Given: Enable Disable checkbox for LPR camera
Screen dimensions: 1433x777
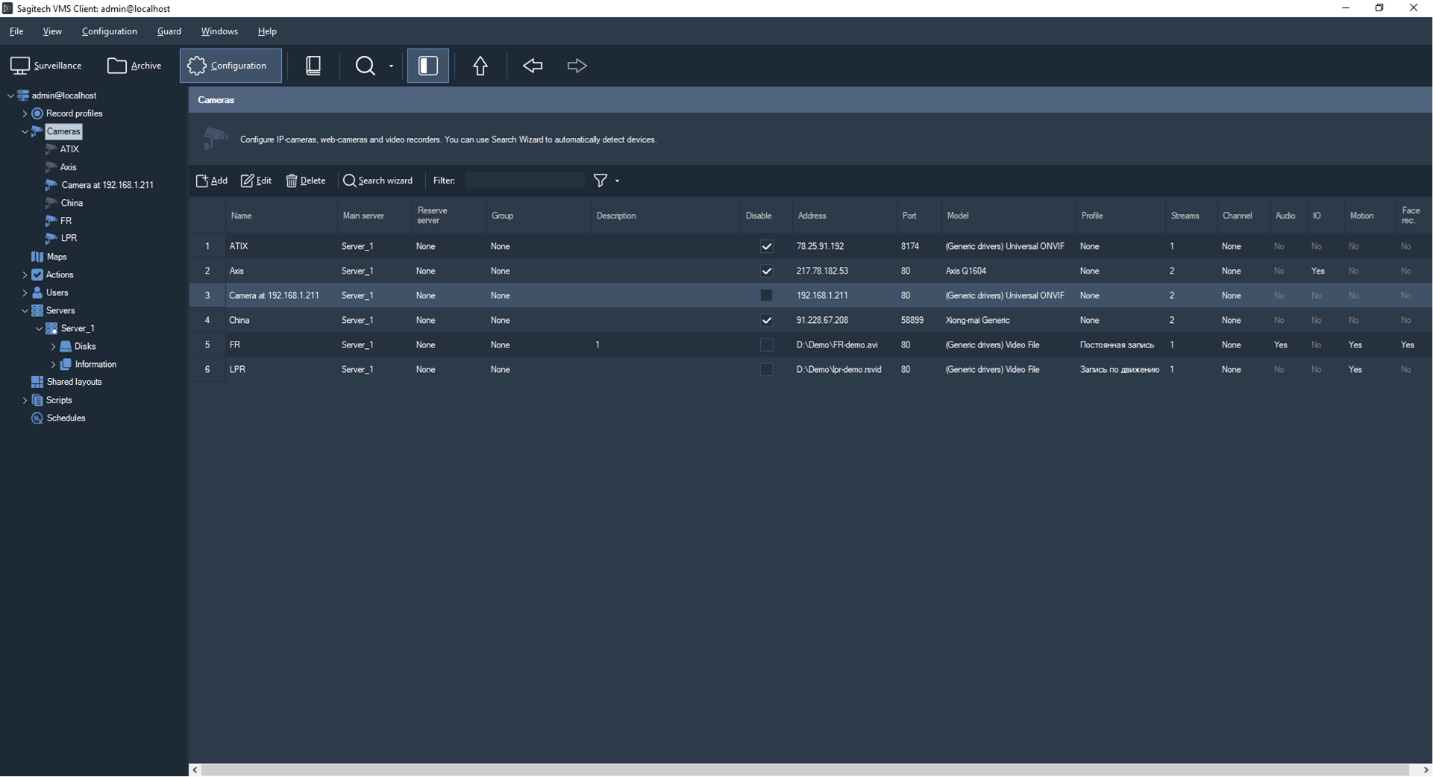Looking at the screenshot, I should pyautogui.click(x=767, y=370).
